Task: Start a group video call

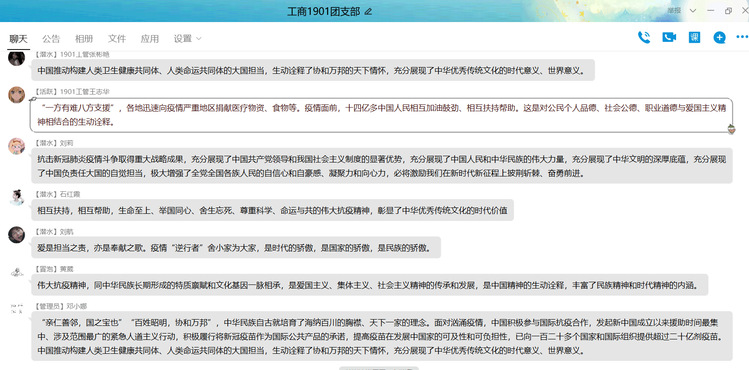Action: coord(669,37)
